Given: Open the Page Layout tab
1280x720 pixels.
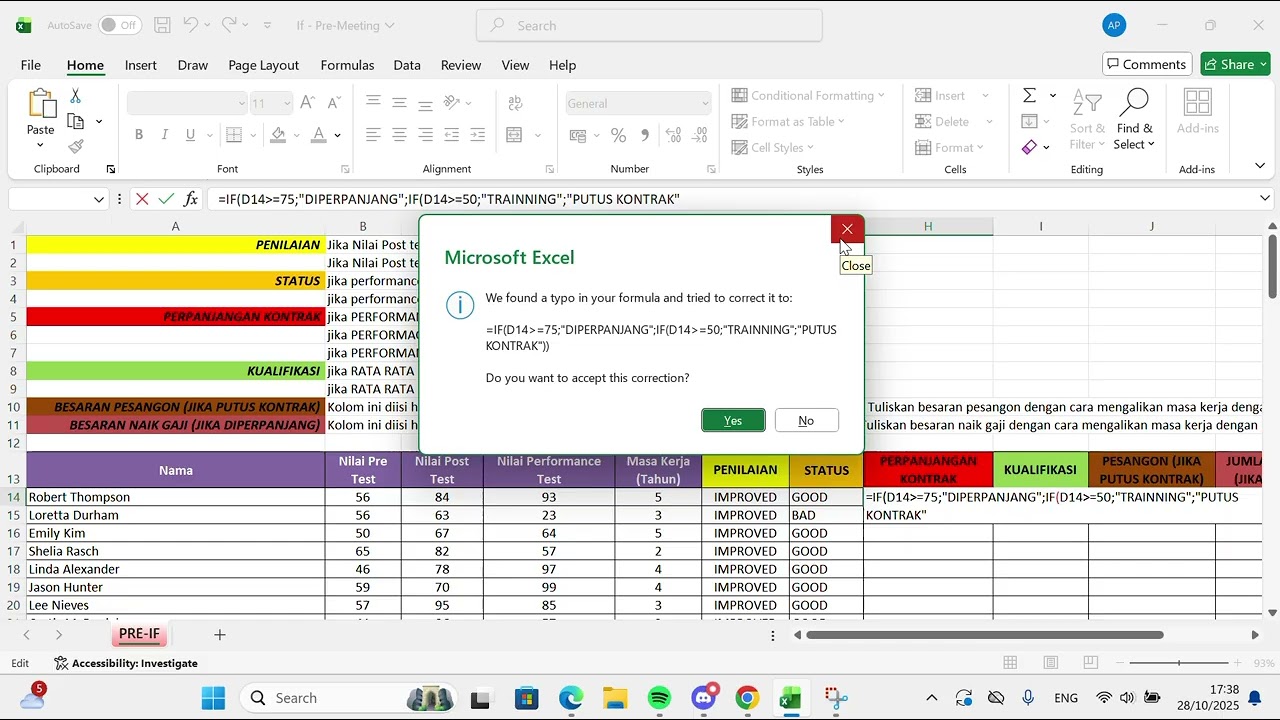Looking at the screenshot, I should pos(263,65).
